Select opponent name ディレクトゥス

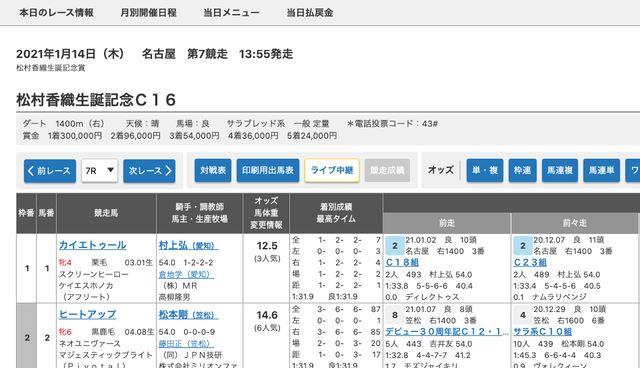[x=432, y=297]
